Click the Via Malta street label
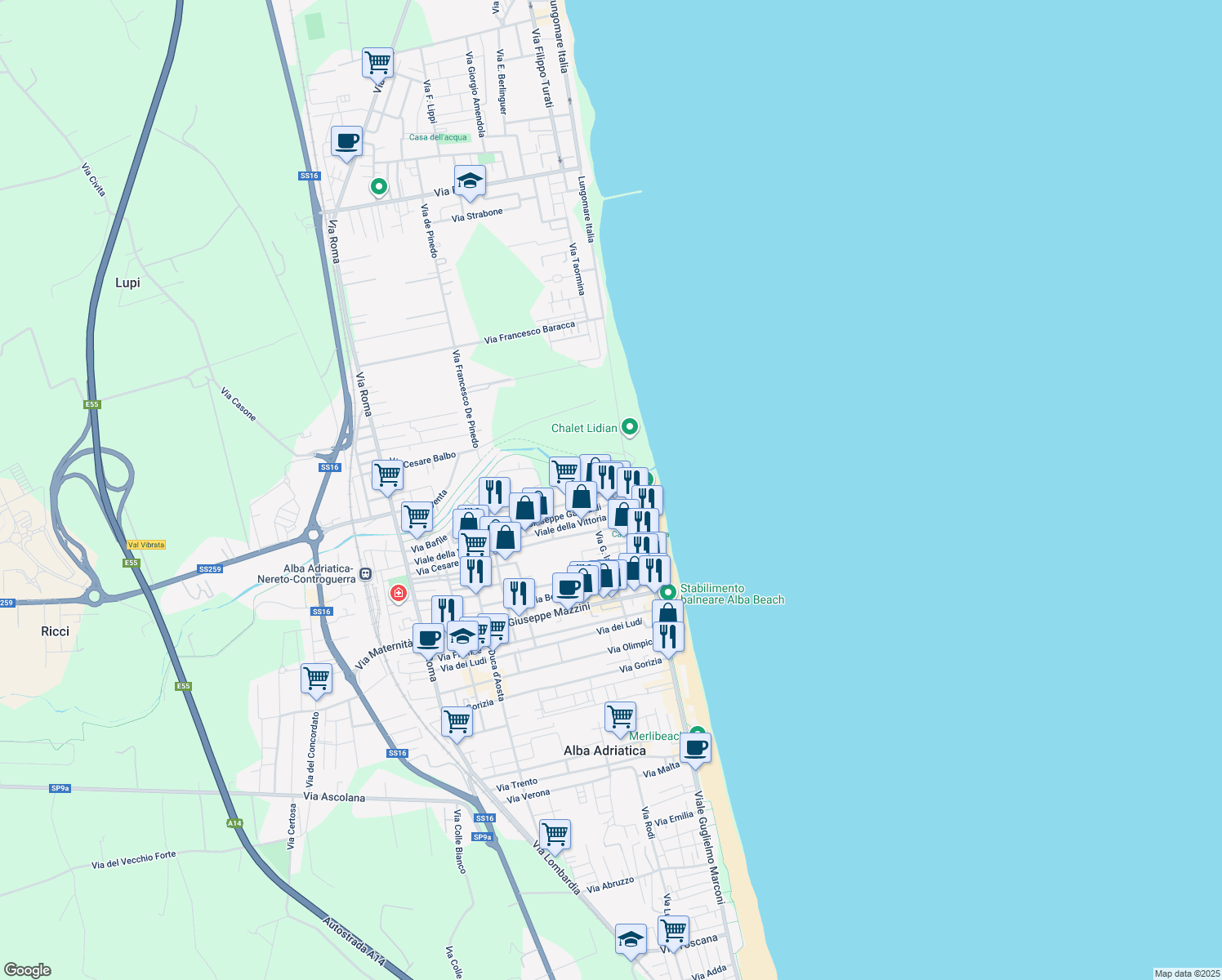 click(661, 769)
